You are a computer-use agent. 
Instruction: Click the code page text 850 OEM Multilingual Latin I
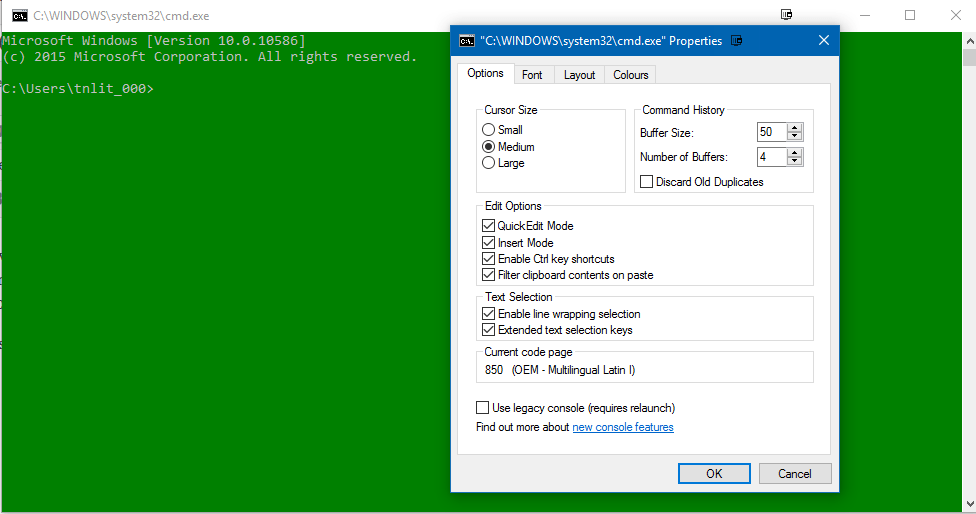coord(560,370)
